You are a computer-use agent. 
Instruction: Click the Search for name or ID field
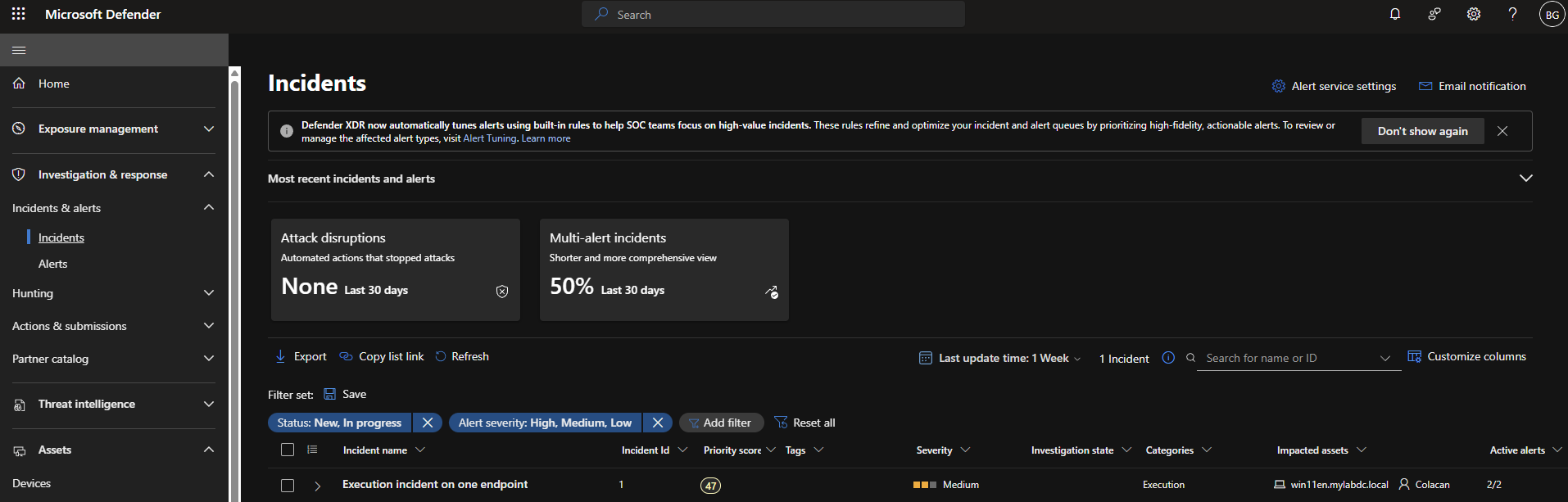[1286, 358]
